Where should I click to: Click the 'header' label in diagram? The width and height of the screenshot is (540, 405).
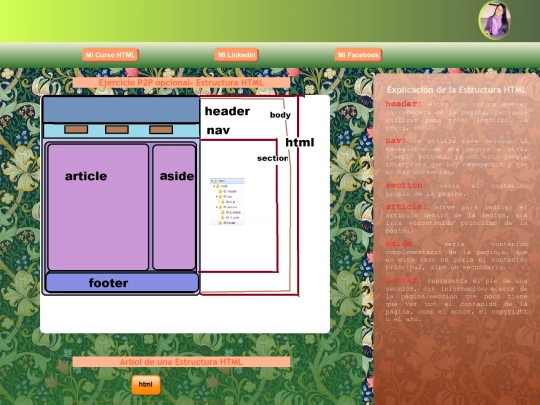227,111
